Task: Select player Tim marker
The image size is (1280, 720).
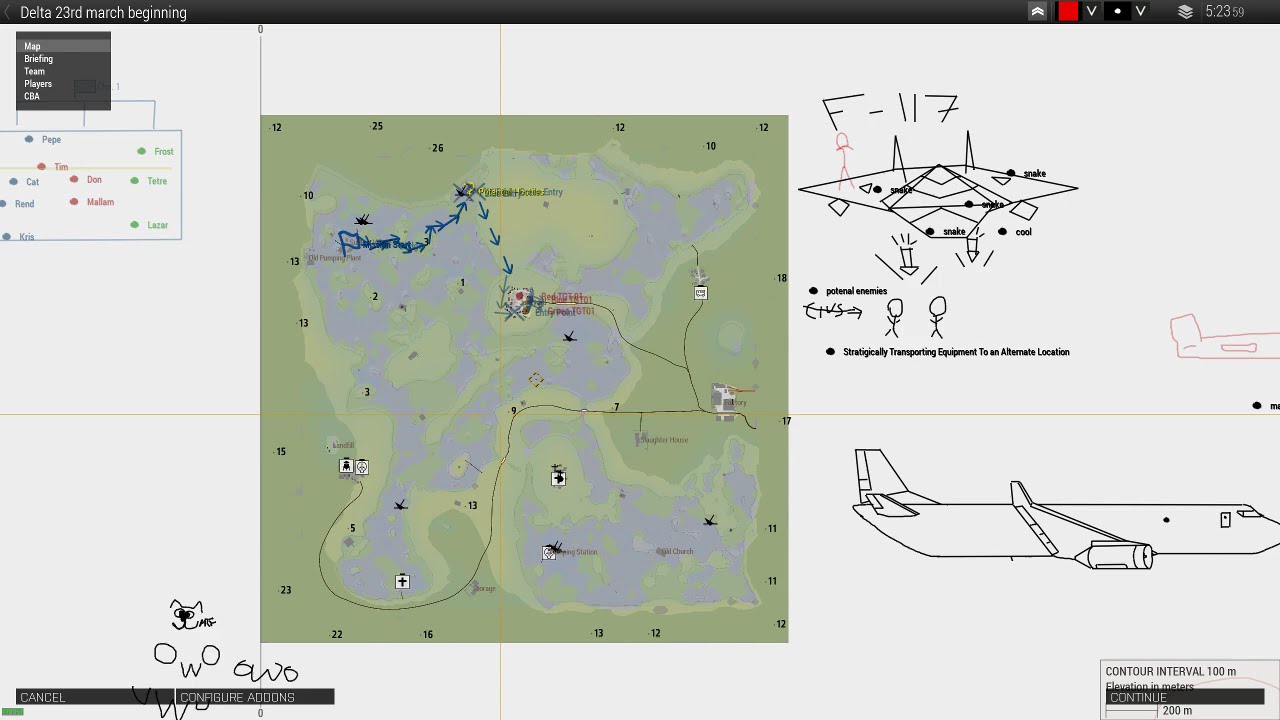Action: [x=41, y=167]
